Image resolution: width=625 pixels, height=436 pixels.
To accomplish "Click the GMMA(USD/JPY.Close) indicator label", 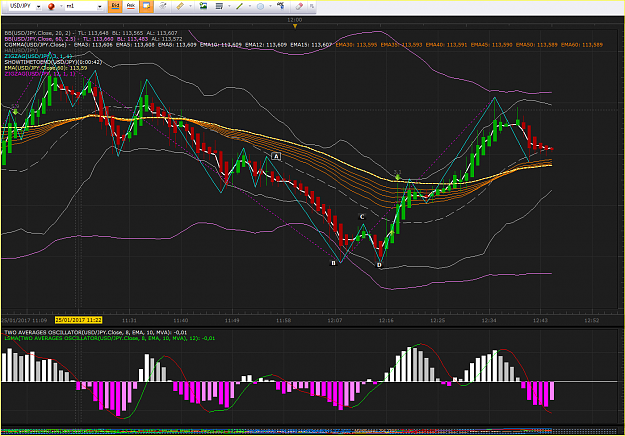I will 35,45.
